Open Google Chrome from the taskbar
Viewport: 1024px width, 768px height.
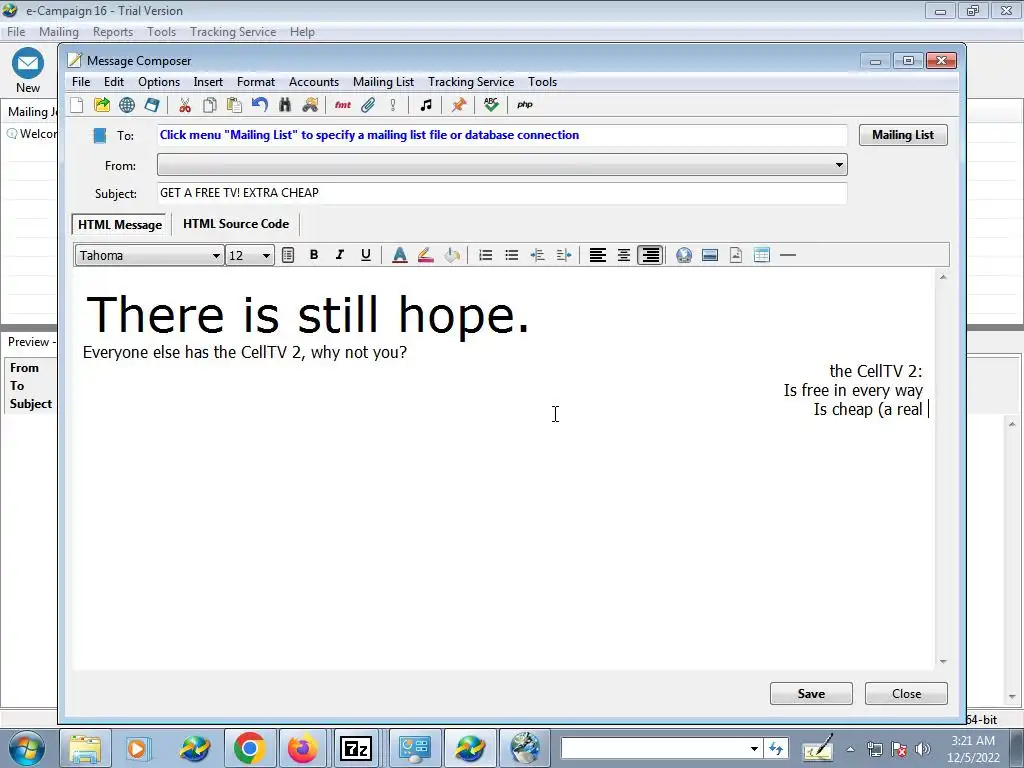point(250,748)
